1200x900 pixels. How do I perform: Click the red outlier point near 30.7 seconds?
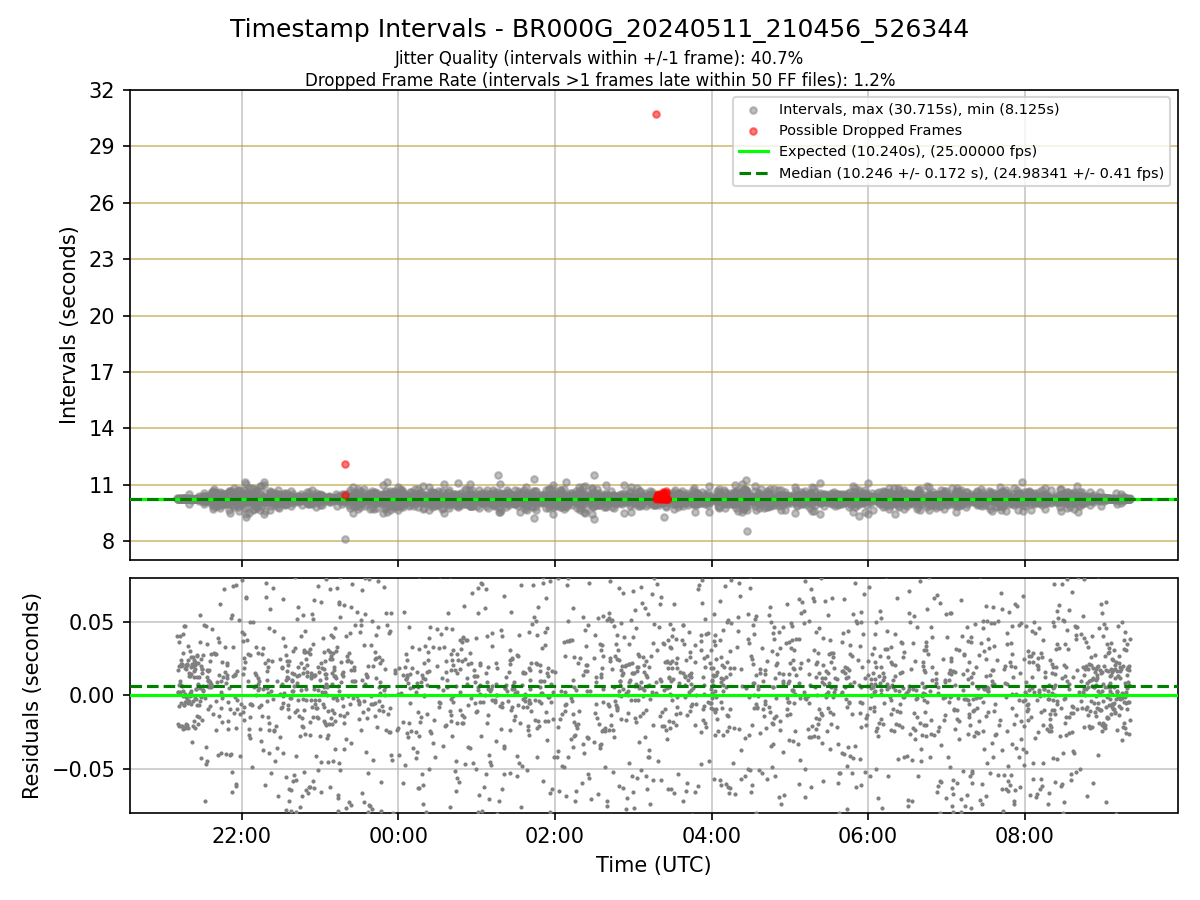(656, 114)
